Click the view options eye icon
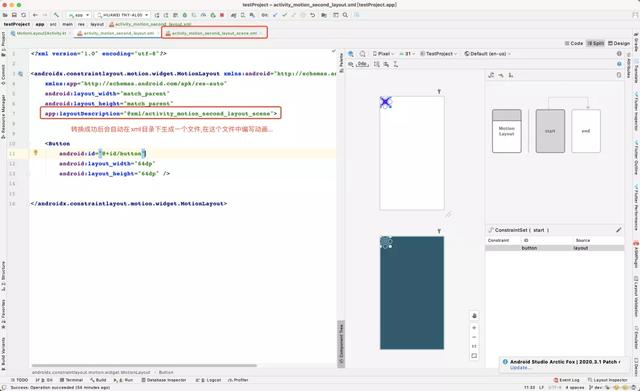 coord(351,64)
